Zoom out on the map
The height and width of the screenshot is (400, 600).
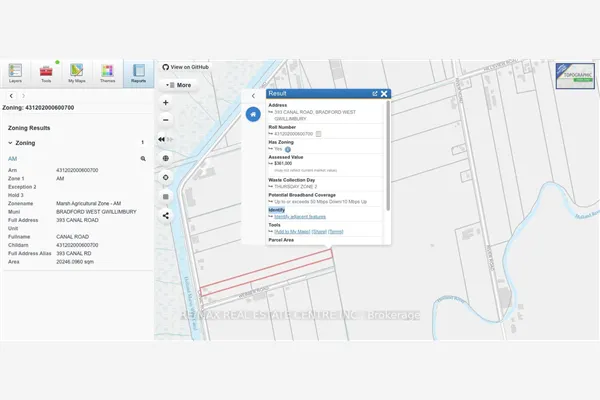coord(166,120)
